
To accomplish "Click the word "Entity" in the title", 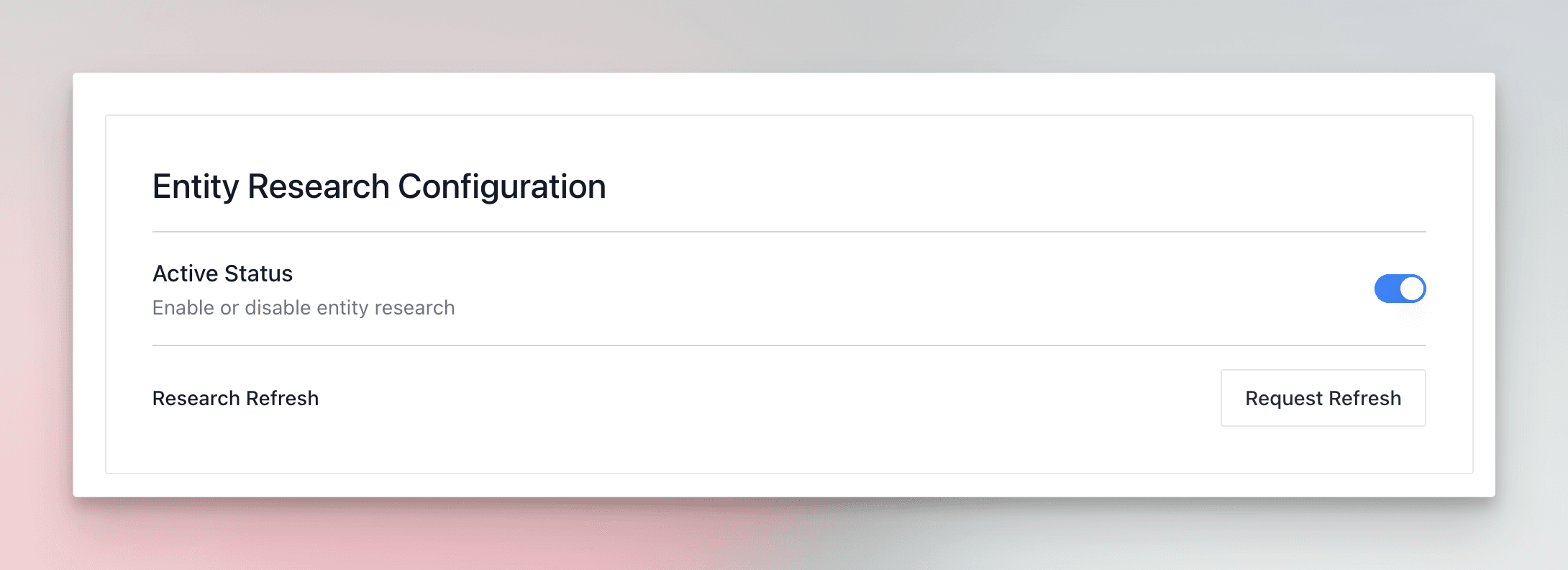I will coord(195,186).
